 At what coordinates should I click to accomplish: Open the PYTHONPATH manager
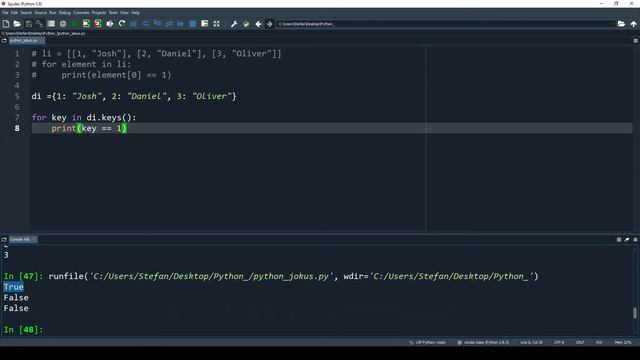click(246, 24)
